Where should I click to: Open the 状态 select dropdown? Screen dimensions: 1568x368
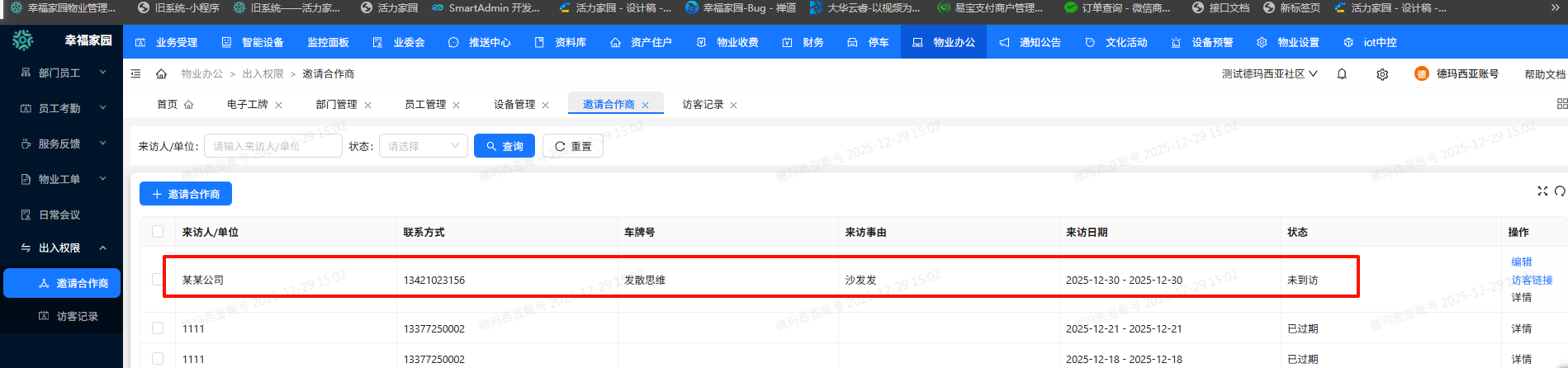[423, 146]
